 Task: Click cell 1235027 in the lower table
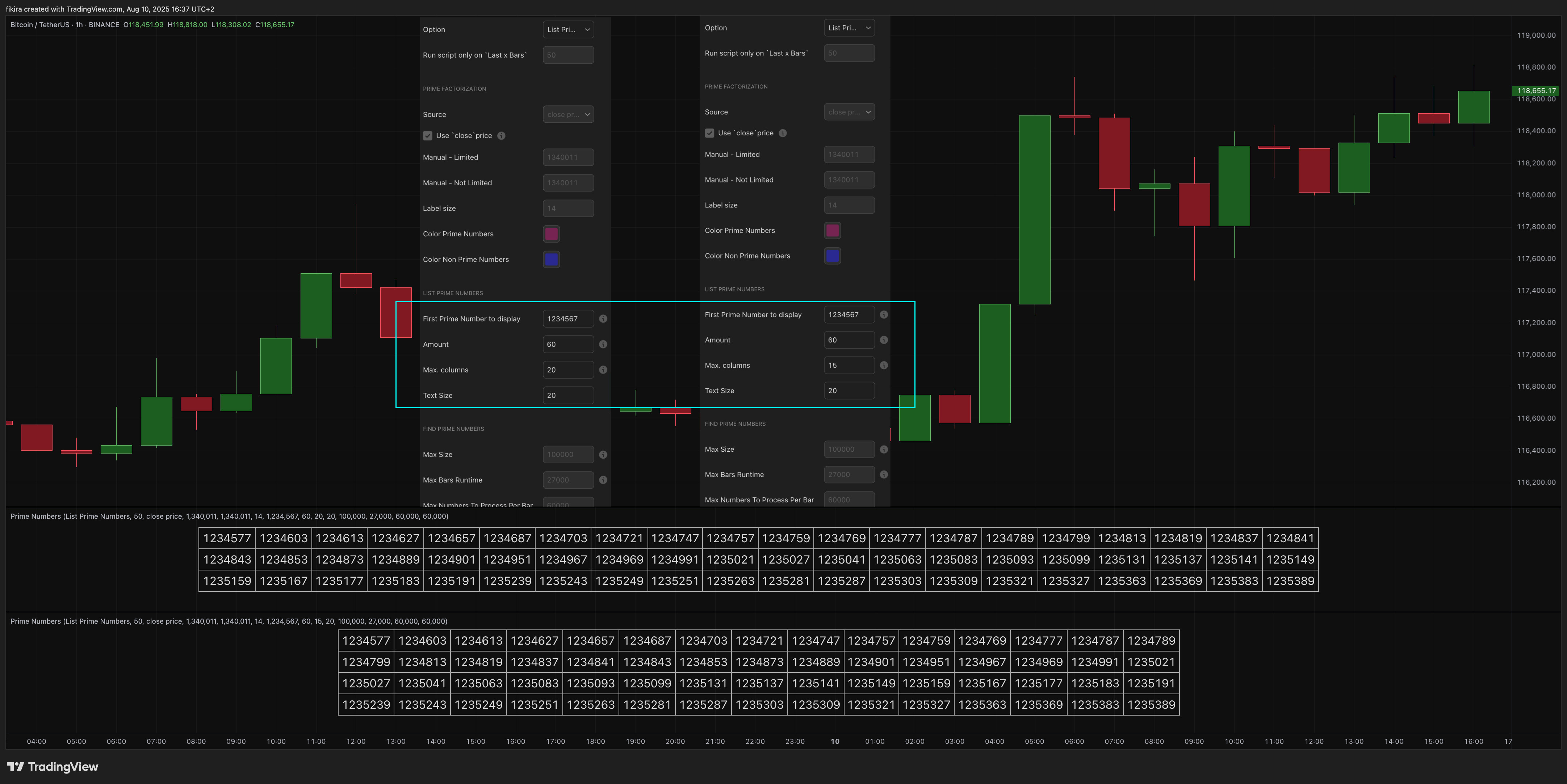(x=366, y=684)
